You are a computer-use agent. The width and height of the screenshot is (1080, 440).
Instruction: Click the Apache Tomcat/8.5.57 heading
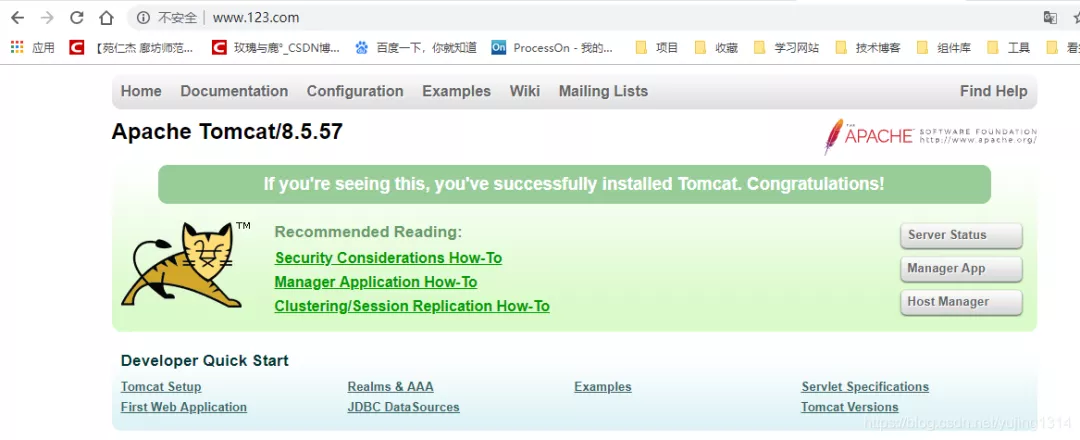click(x=227, y=132)
